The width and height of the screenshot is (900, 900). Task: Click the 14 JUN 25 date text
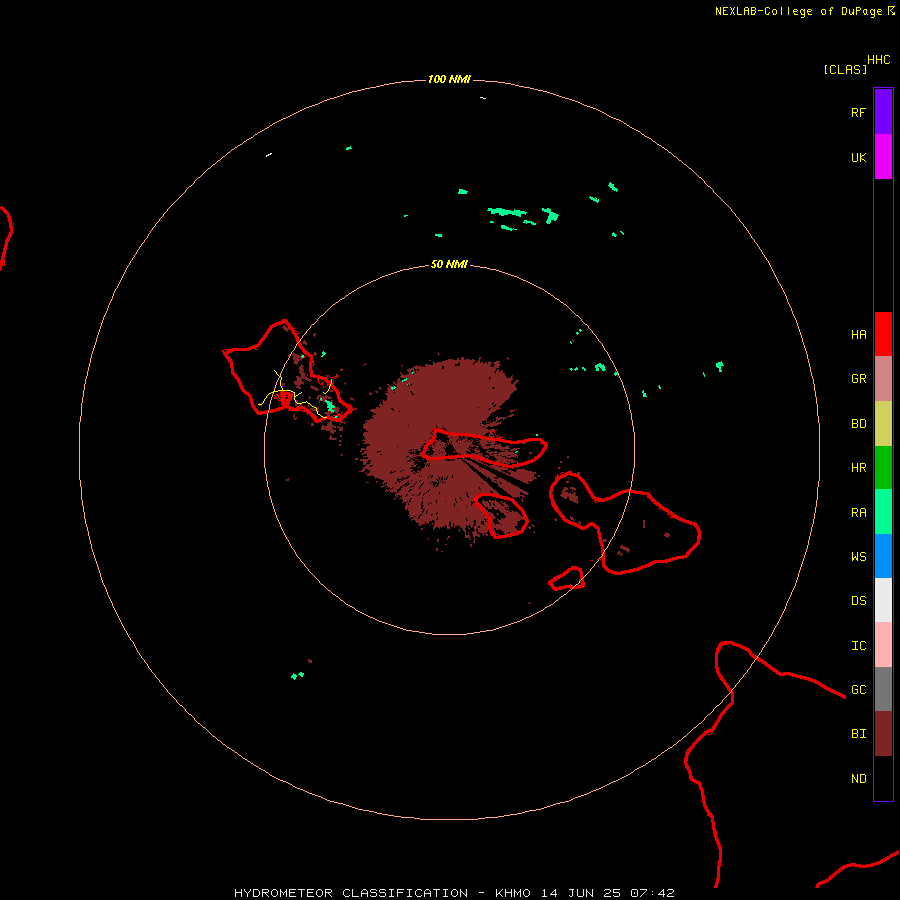pyautogui.click(x=581, y=893)
